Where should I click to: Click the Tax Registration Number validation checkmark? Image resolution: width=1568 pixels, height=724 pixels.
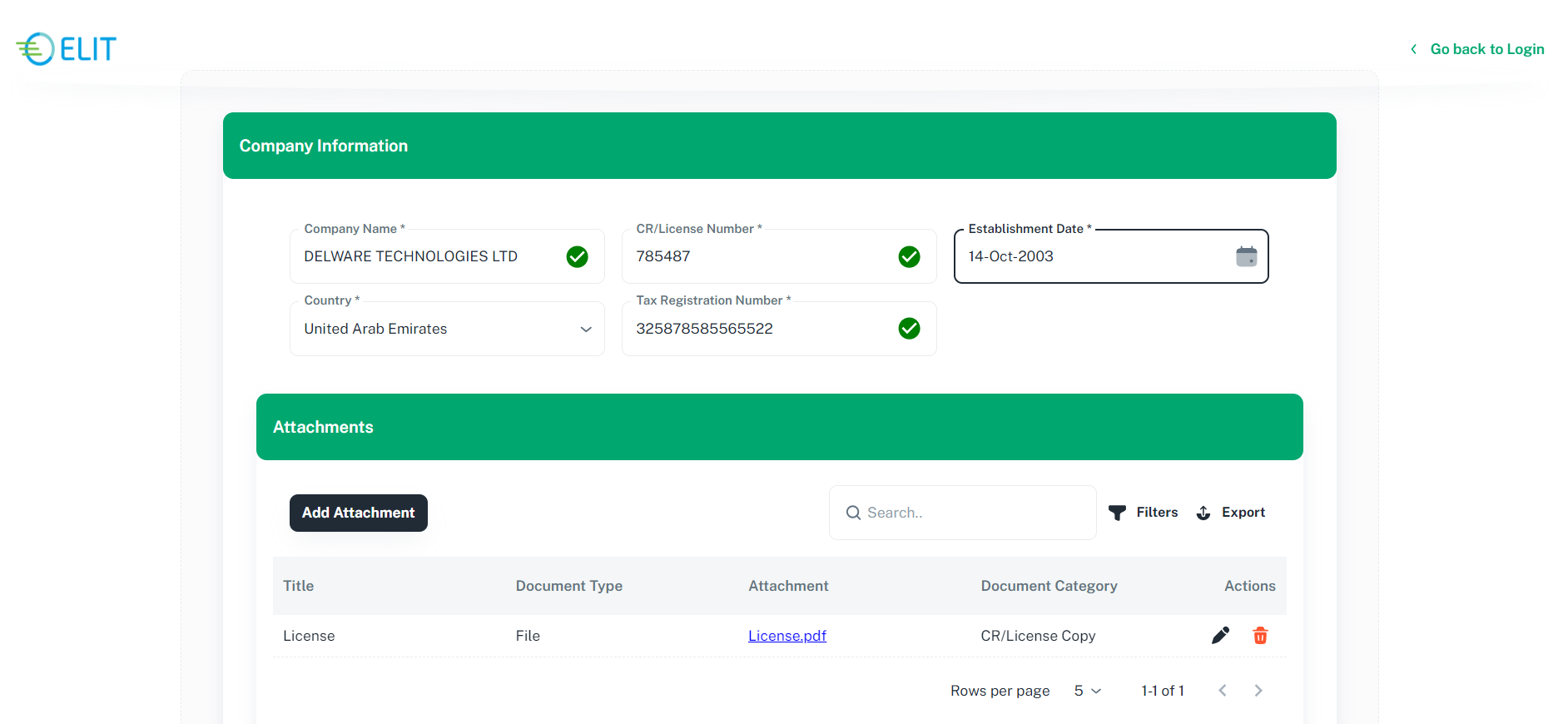[909, 329]
